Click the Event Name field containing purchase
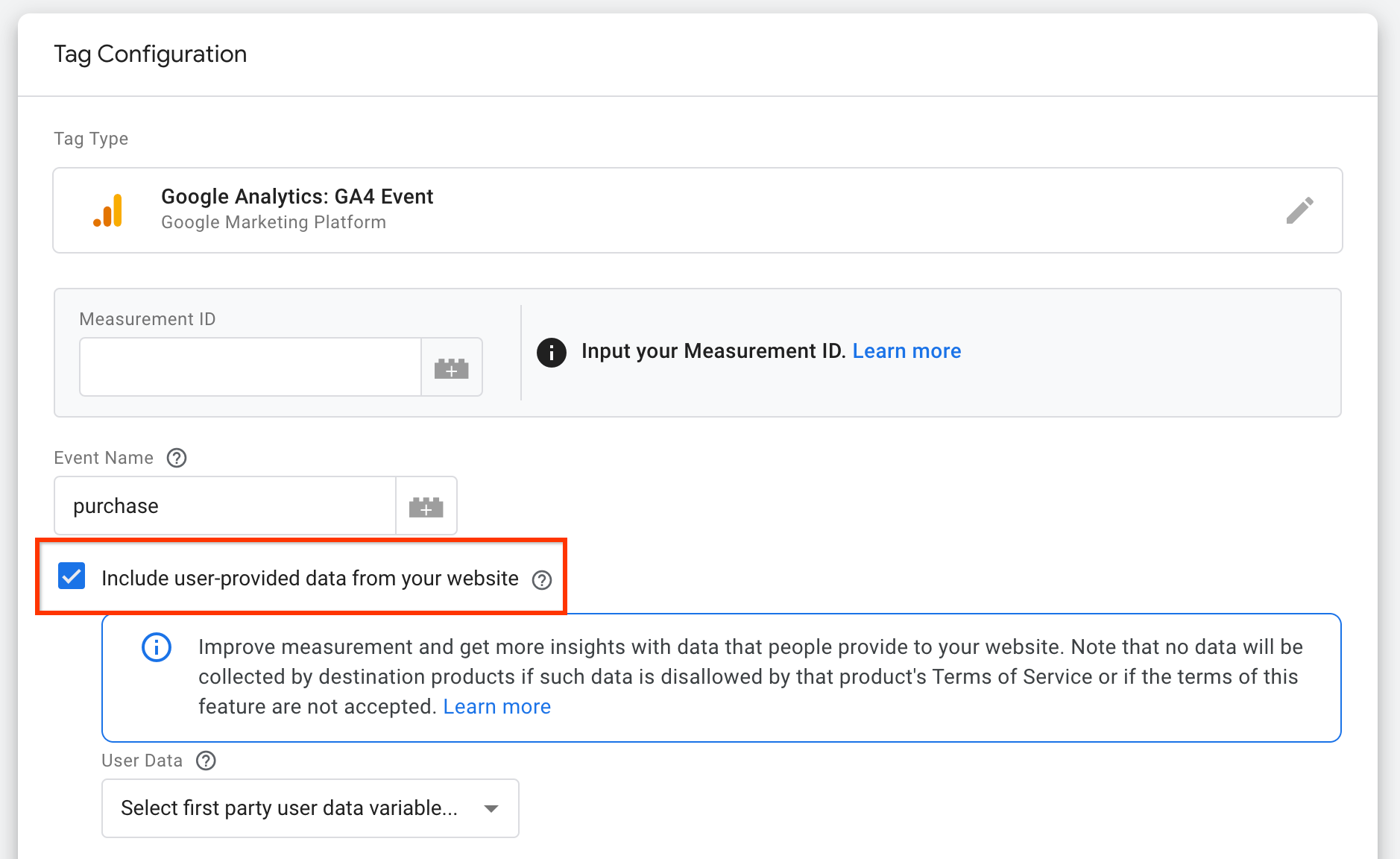The height and width of the screenshot is (859, 1400). (x=225, y=506)
